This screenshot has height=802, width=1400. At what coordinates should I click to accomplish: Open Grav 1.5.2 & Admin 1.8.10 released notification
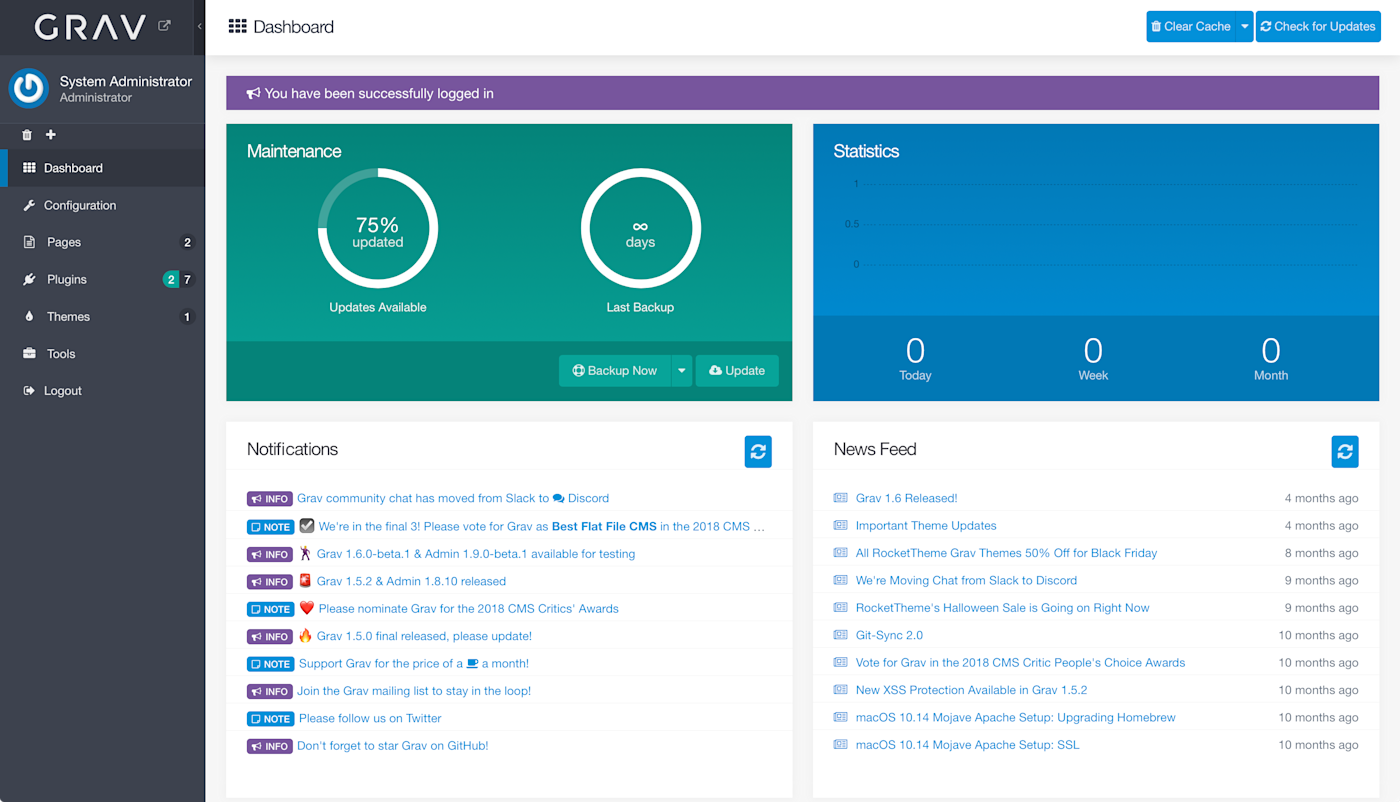pyautogui.click(x=411, y=581)
